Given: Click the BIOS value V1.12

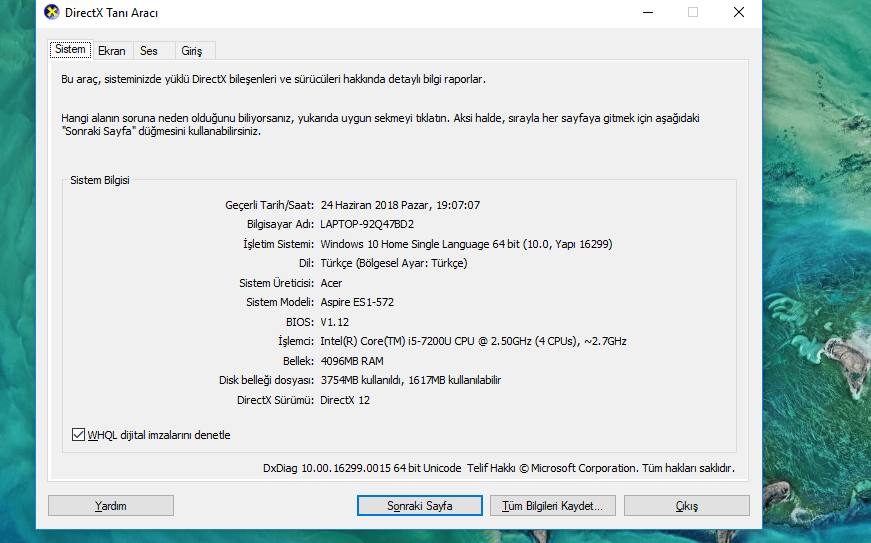Looking at the screenshot, I should point(334,322).
